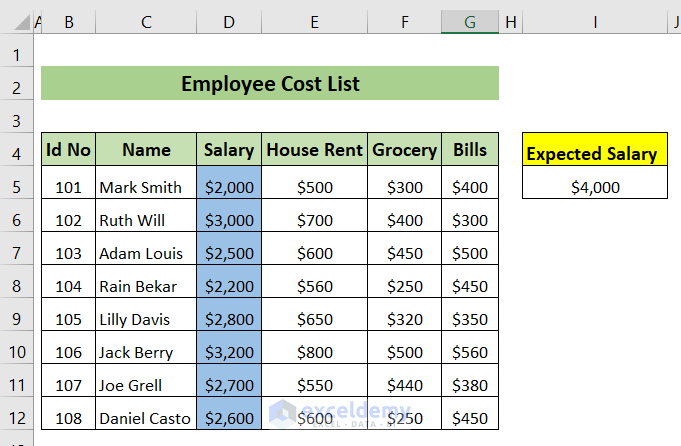Select Lilly Davis name cell
Viewport: 681px width, 446px height.
click(146, 319)
